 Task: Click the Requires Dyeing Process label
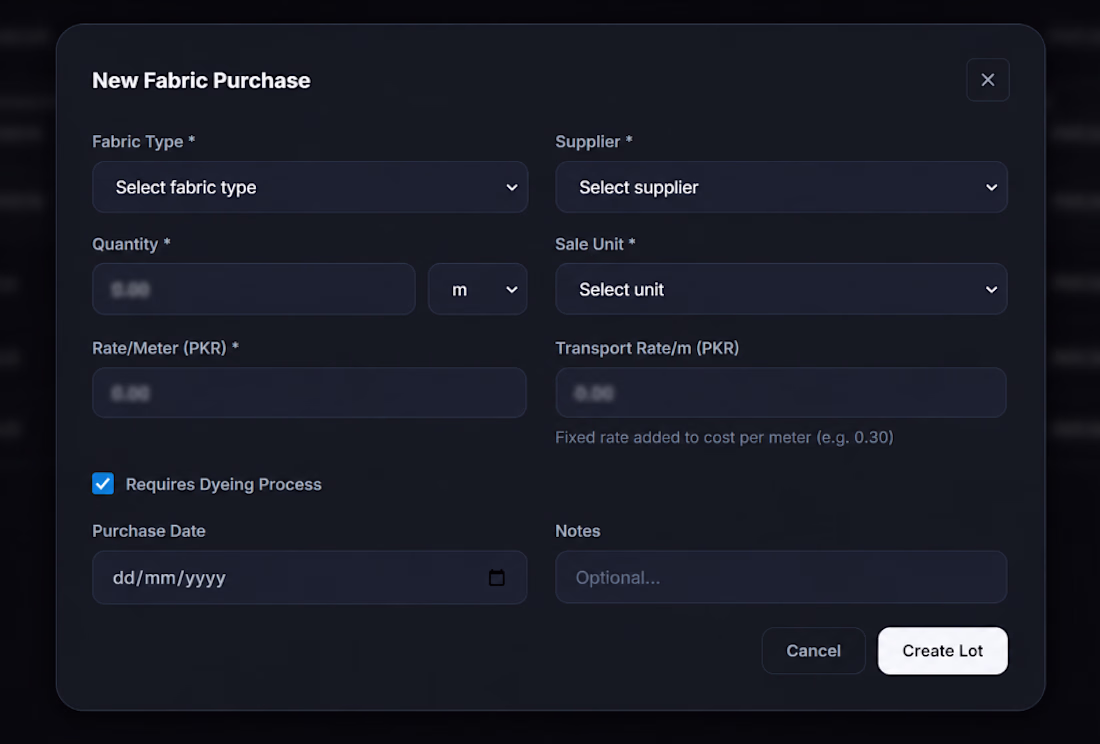coord(223,485)
